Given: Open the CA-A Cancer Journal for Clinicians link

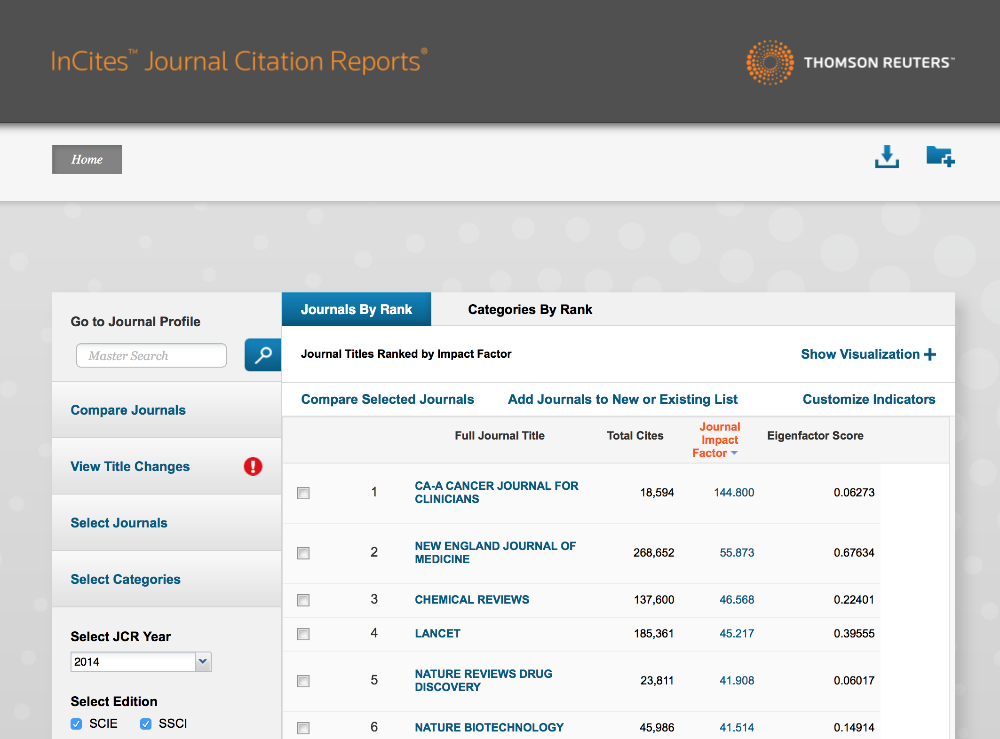Looking at the screenshot, I should click(497, 492).
